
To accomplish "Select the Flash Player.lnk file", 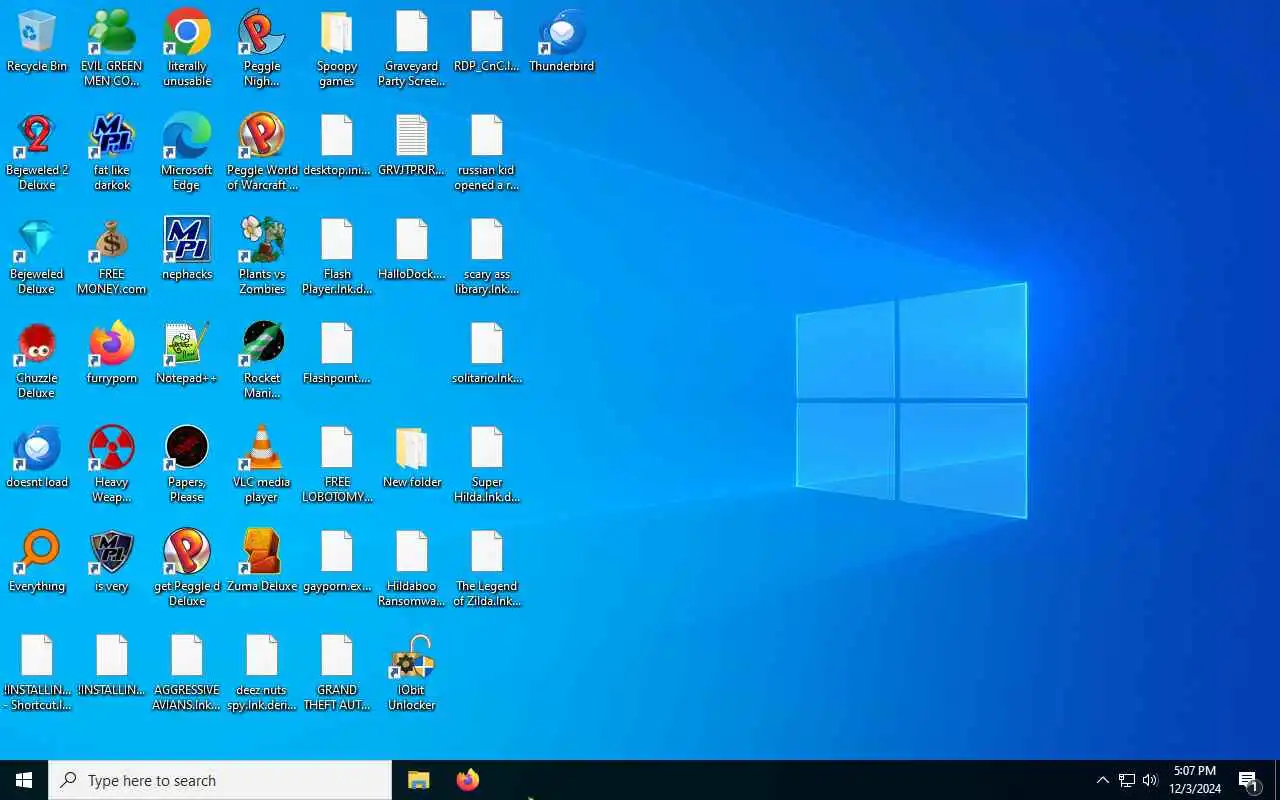I will coord(337,256).
